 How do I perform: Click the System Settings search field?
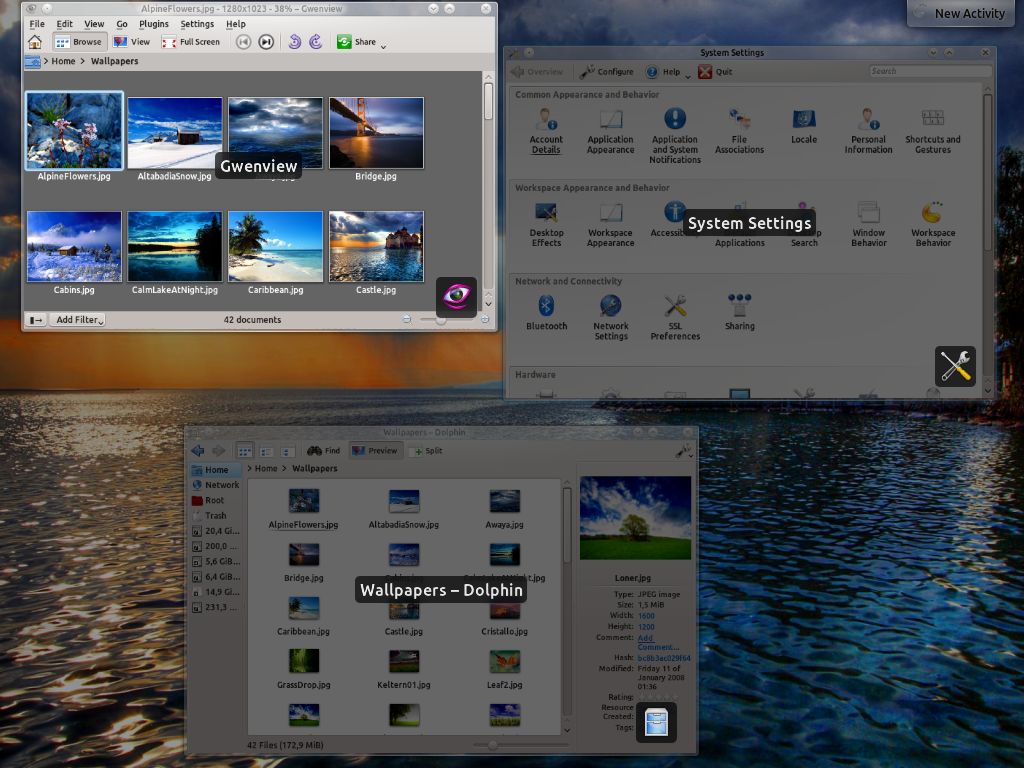pyautogui.click(x=929, y=71)
